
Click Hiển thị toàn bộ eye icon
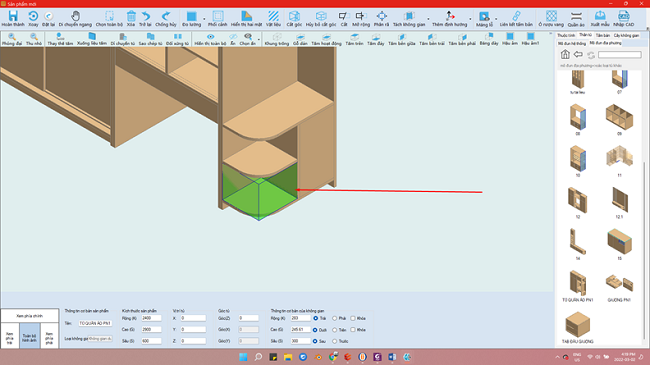(x=211, y=37)
